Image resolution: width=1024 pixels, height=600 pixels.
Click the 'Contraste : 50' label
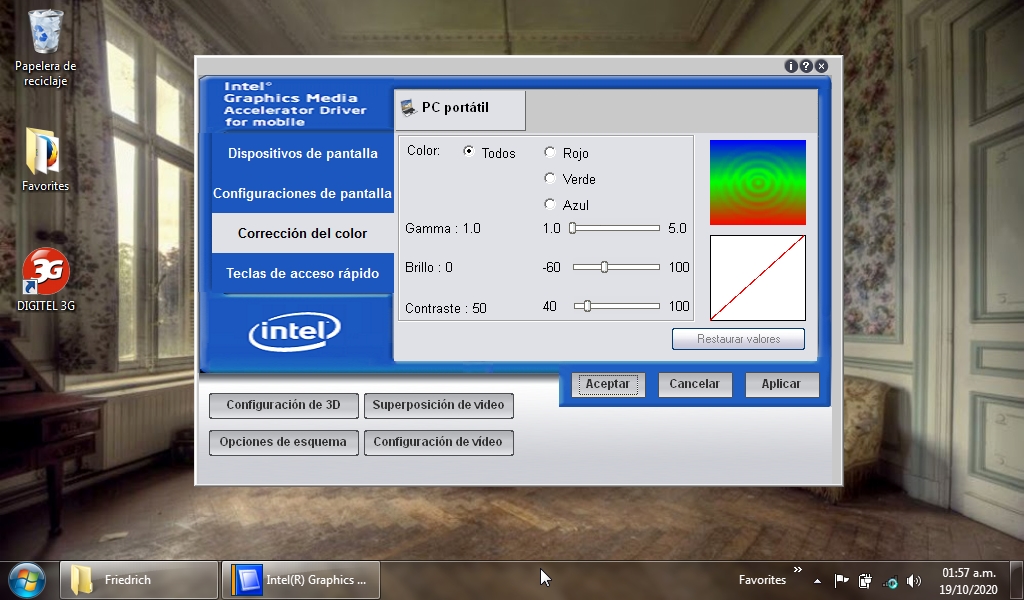445,308
